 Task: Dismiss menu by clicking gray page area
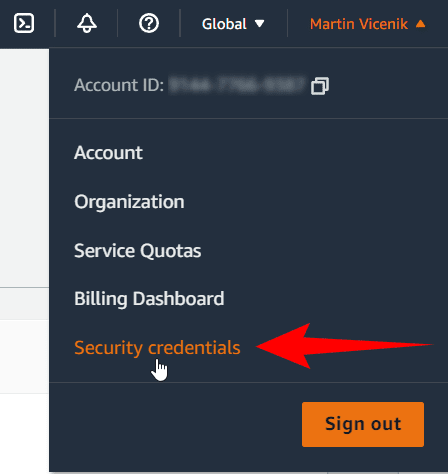coord(24,168)
